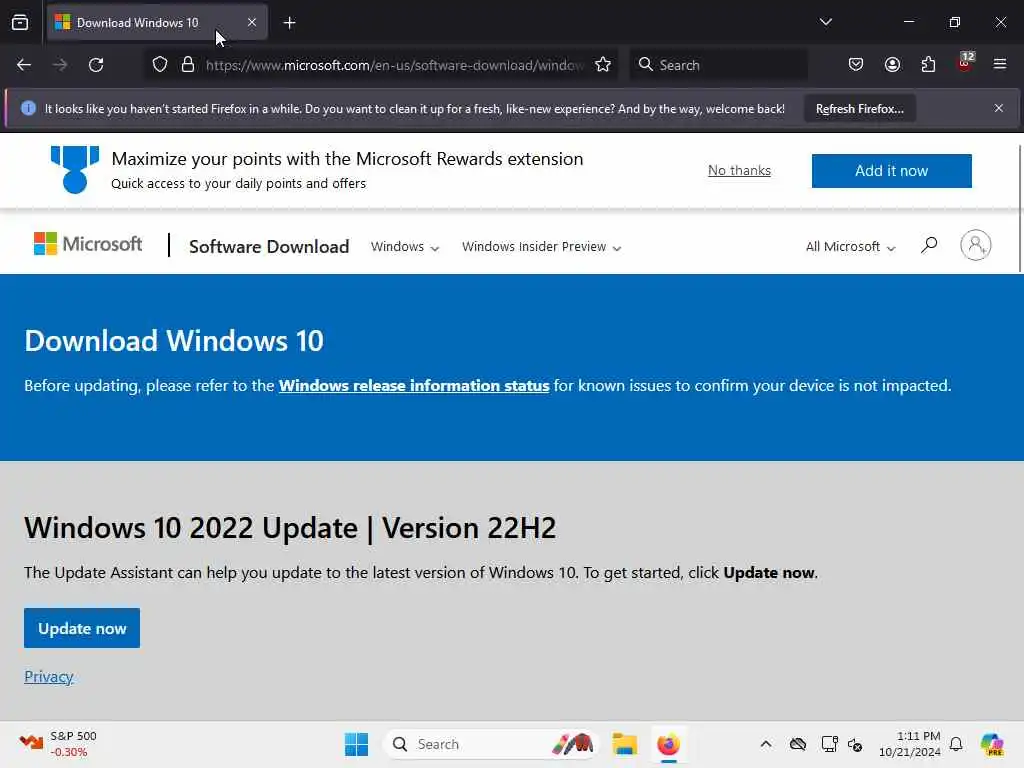Dismiss the Firefox refresh notification bar

point(999,108)
